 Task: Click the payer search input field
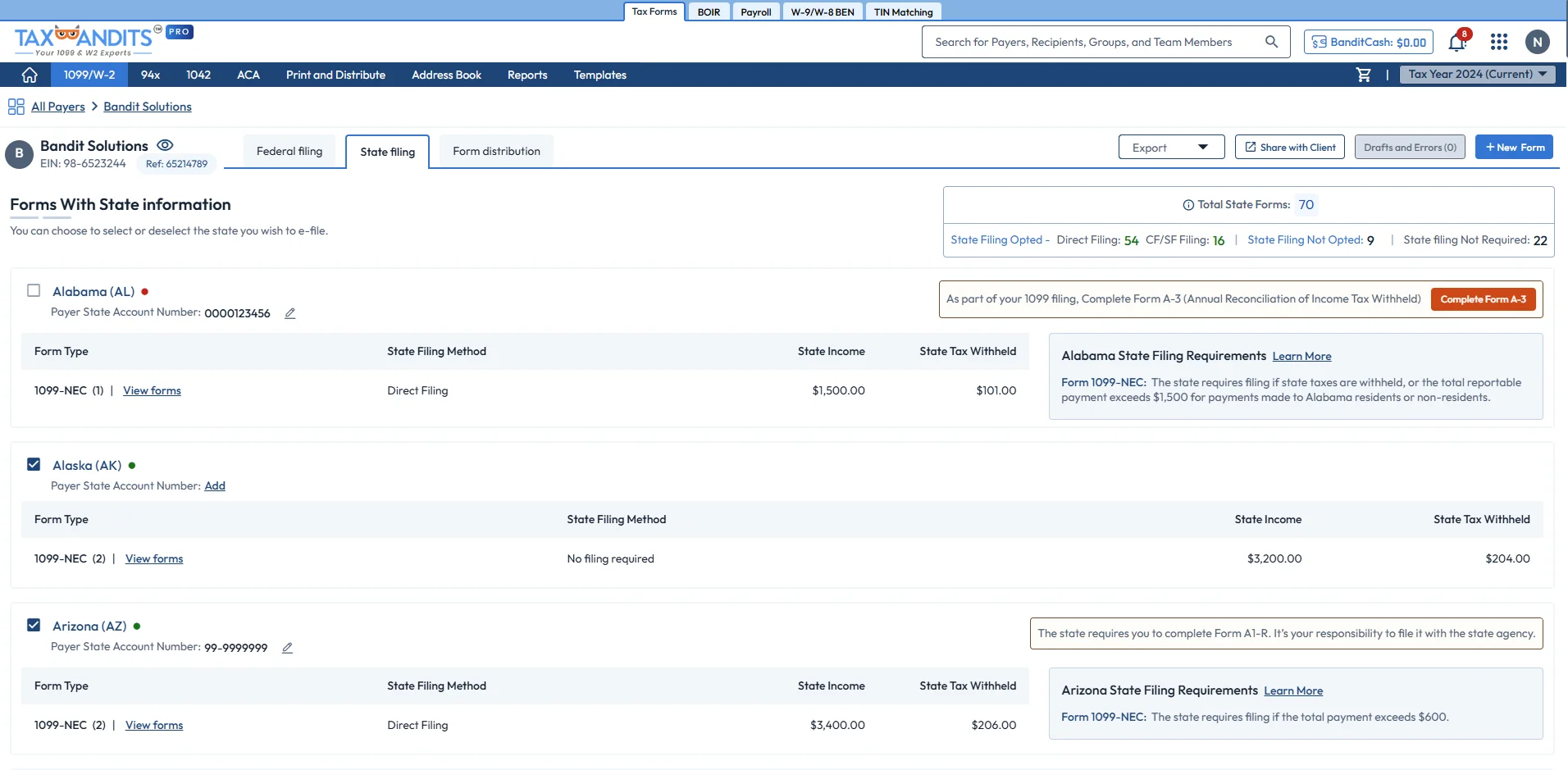point(1106,42)
